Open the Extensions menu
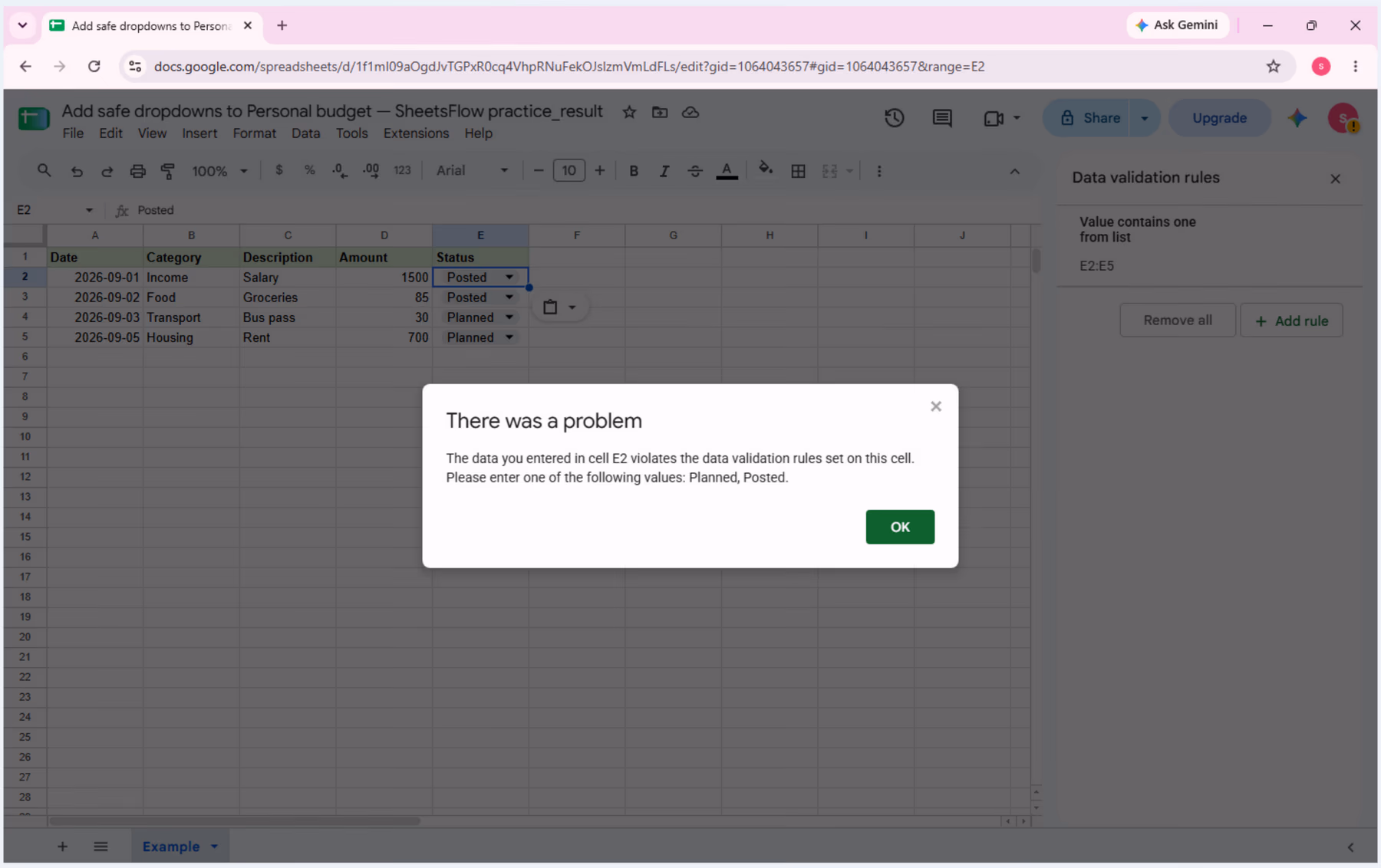Viewport: 1381px width, 868px height. coord(416,133)
